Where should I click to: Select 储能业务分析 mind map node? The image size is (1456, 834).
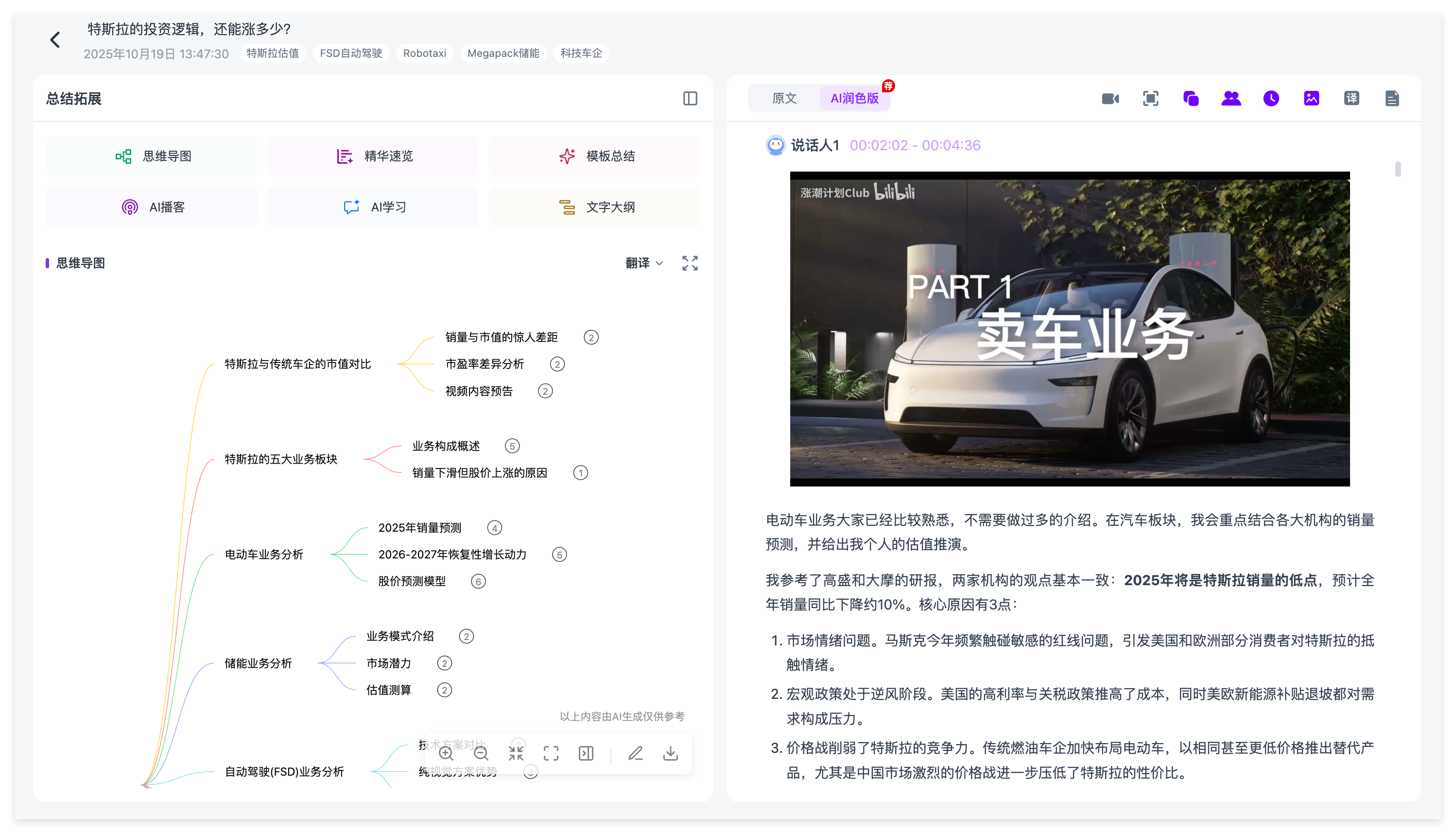pos(259,663)
